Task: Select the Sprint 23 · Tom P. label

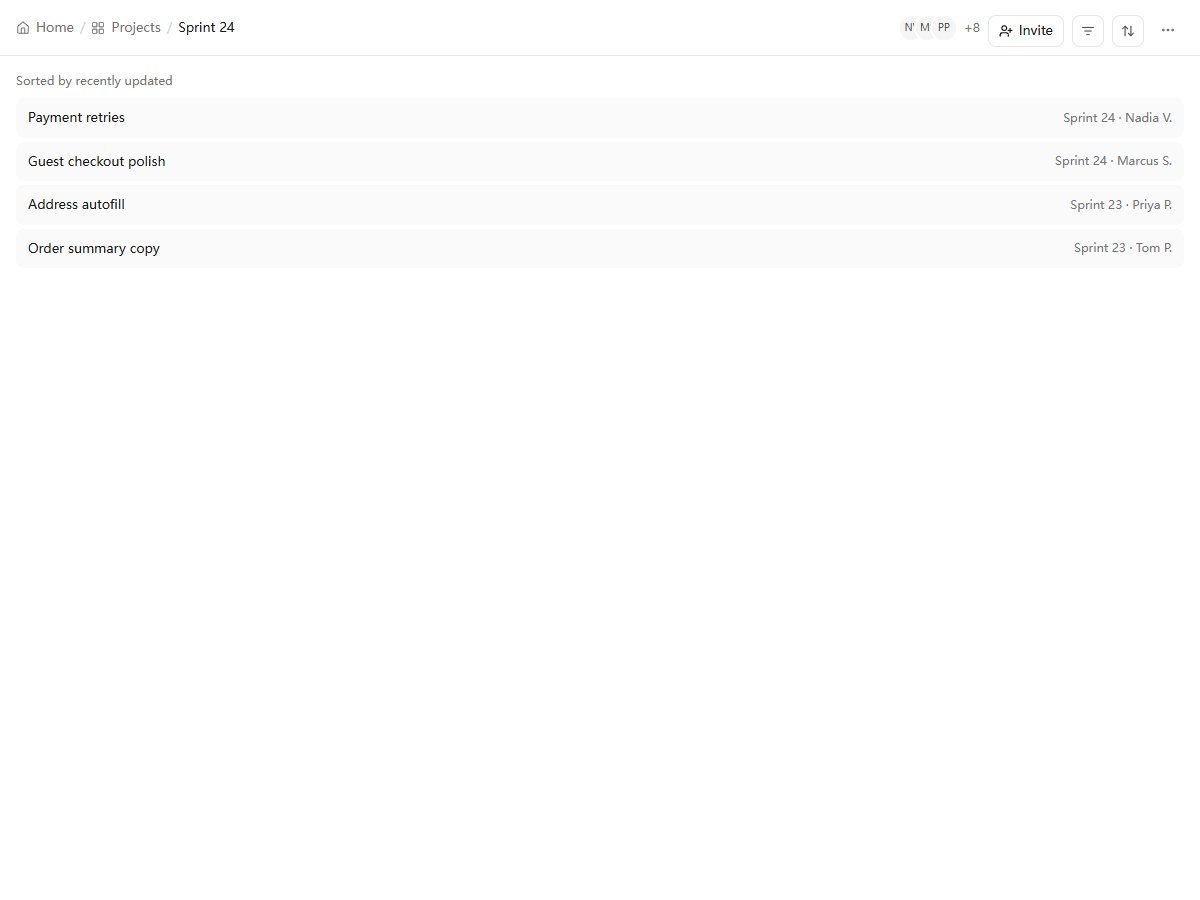Action: 1123,248
